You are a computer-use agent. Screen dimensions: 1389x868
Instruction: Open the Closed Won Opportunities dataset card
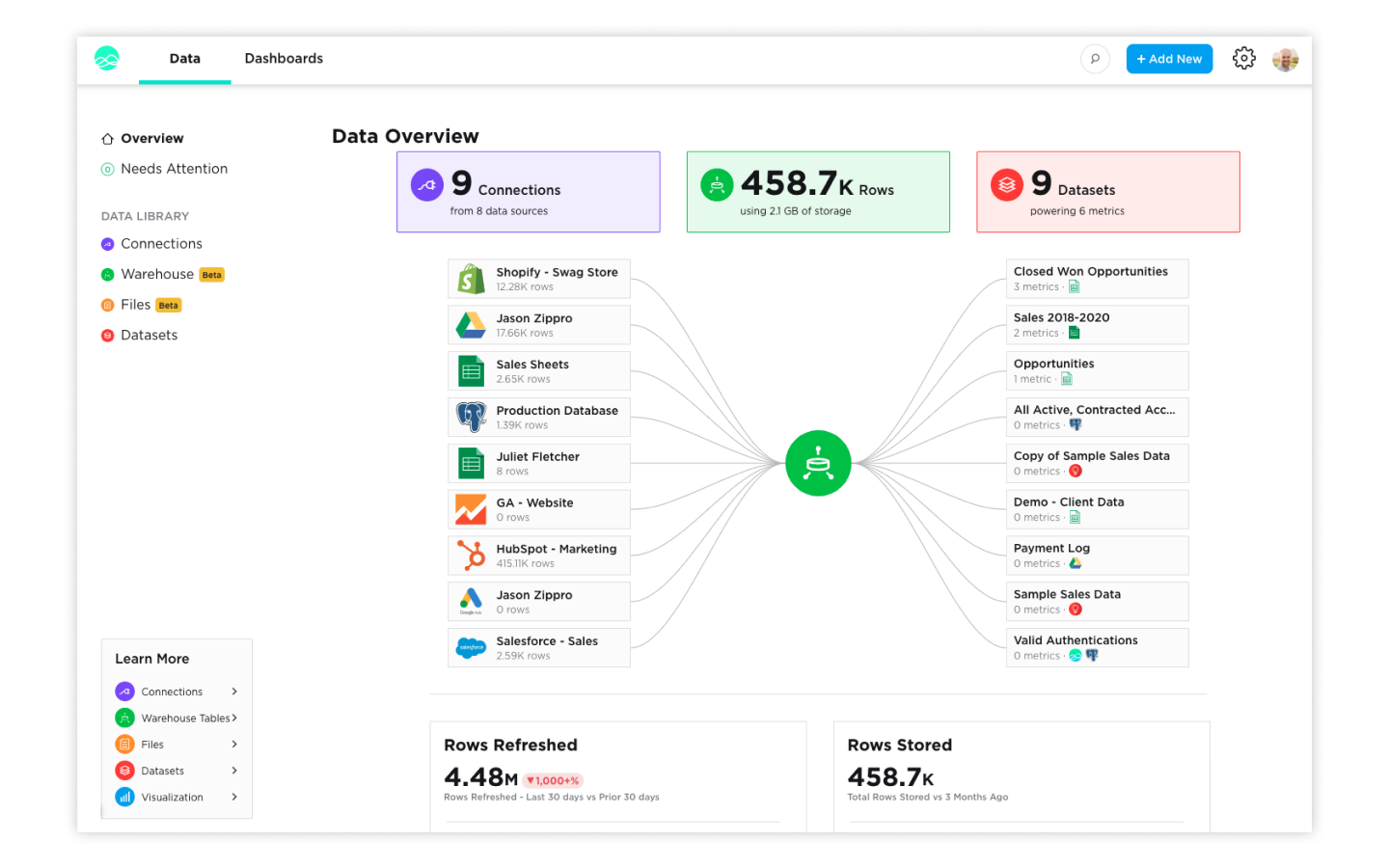tap(1096, 279)
